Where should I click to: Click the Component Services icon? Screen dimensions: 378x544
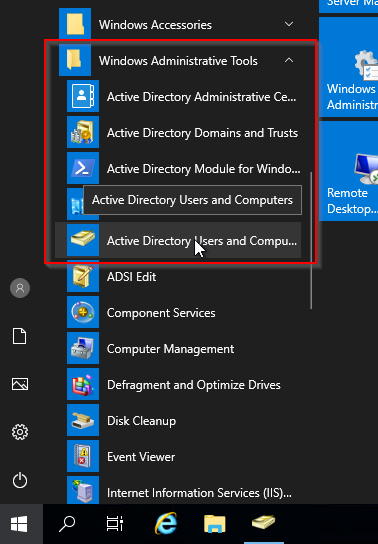83,312
